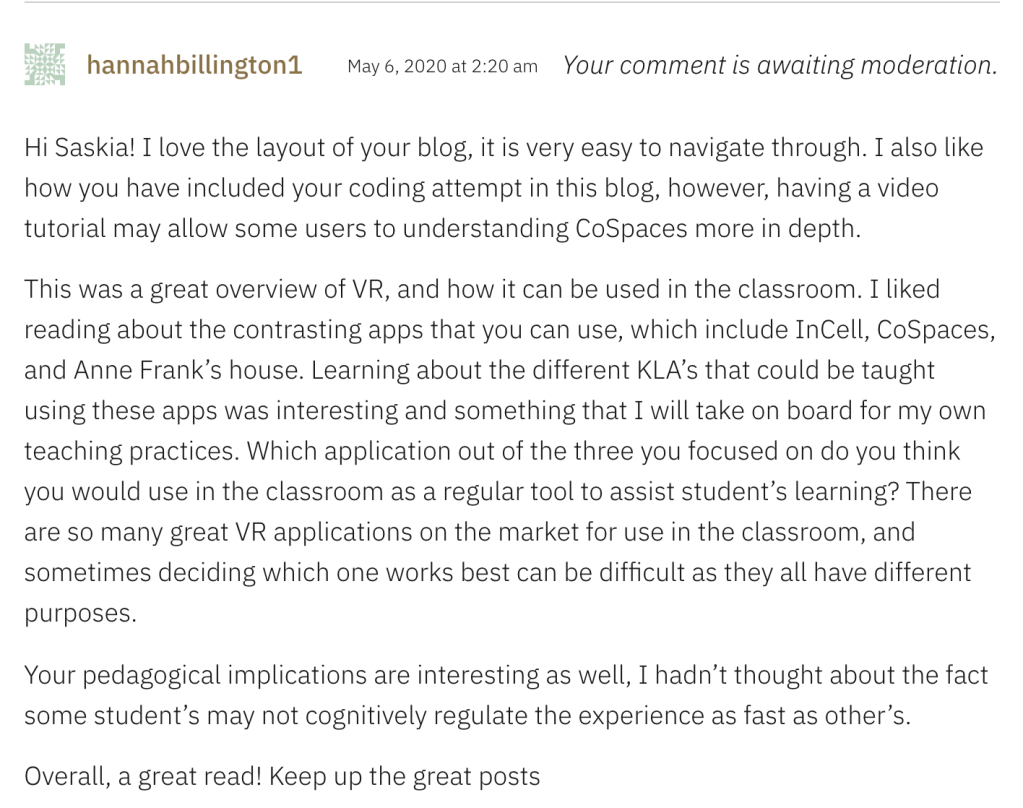The height and width of the screenshot is (808, 1023).
Task: Click the text 'Anne Frank's house'
Action: click(x=186, y=370)
